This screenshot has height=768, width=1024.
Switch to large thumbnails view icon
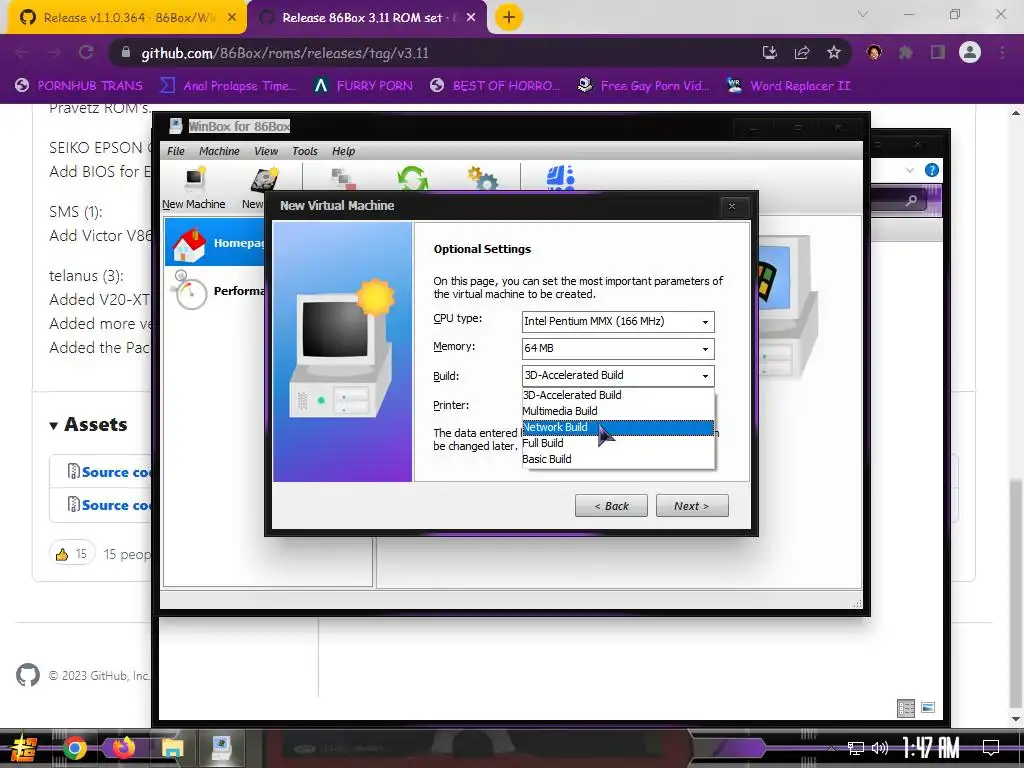click(x=928, y=708)
